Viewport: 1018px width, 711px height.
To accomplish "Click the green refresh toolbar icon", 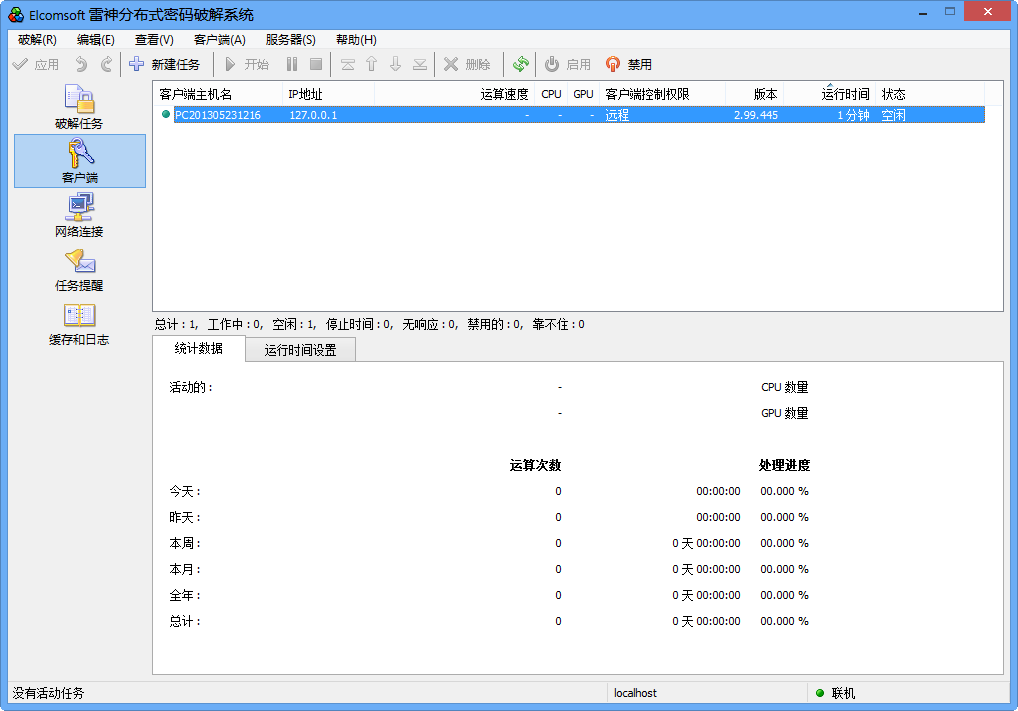I will [x=520, y=64].
